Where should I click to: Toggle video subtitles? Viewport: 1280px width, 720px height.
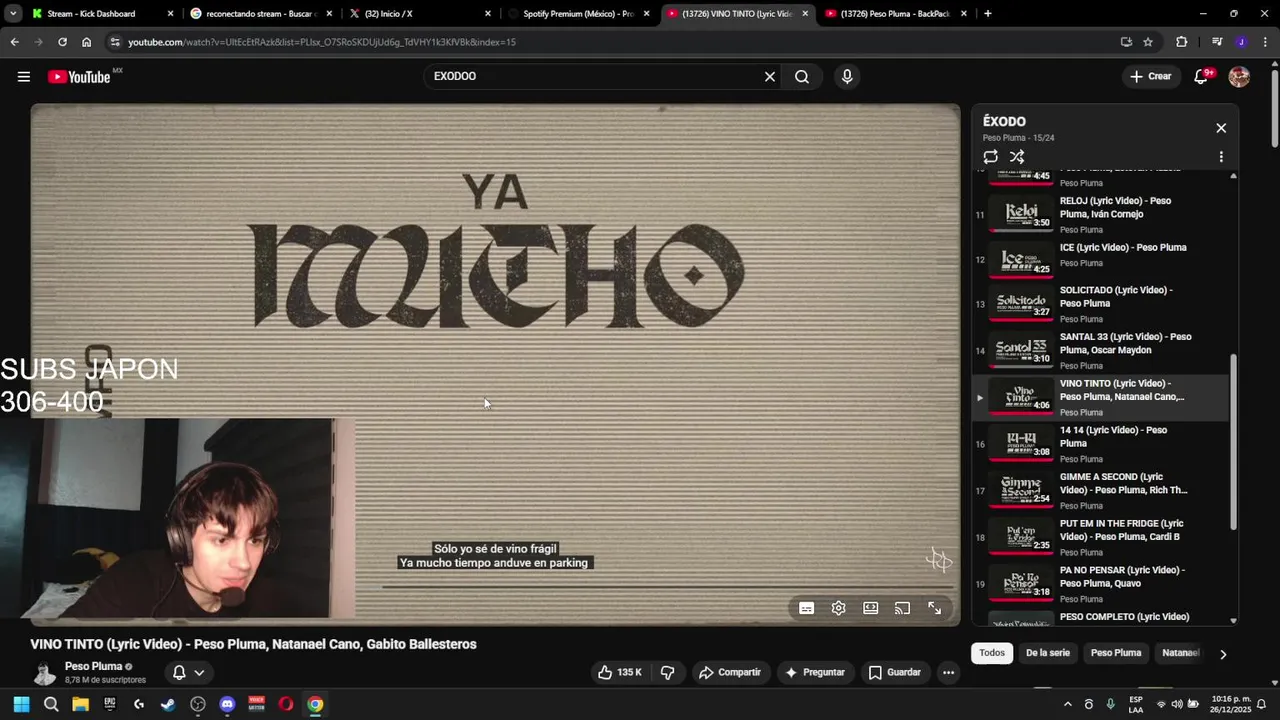pyautogui.click(x=806, y=608)
